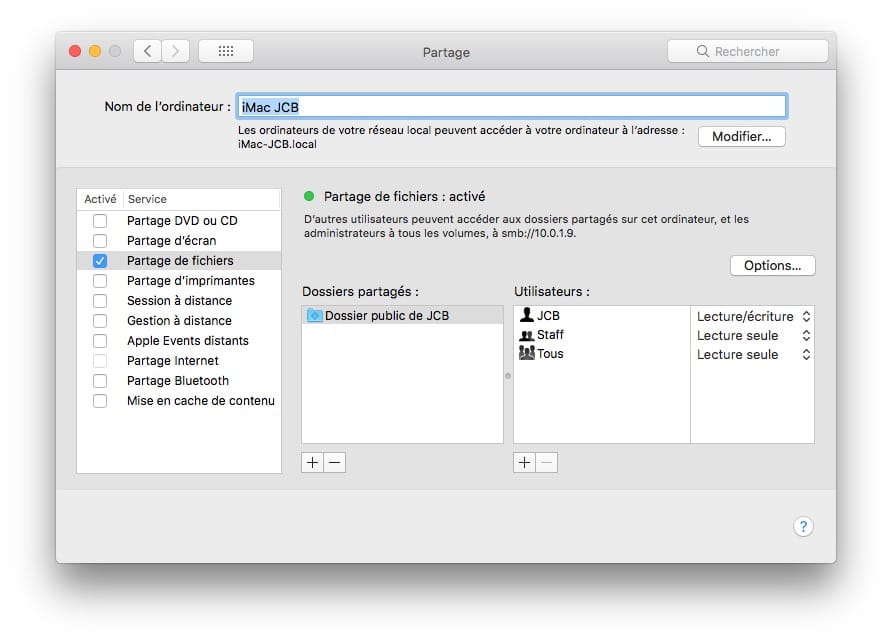Add a user with the plus button
This screenshot has height=643, width=892.
(525, 463)
